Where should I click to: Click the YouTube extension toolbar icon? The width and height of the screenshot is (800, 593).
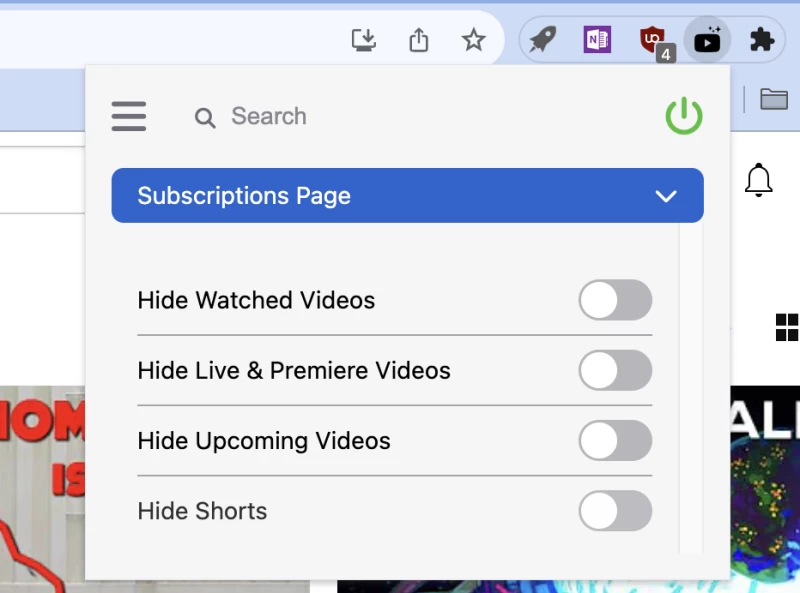707,40
